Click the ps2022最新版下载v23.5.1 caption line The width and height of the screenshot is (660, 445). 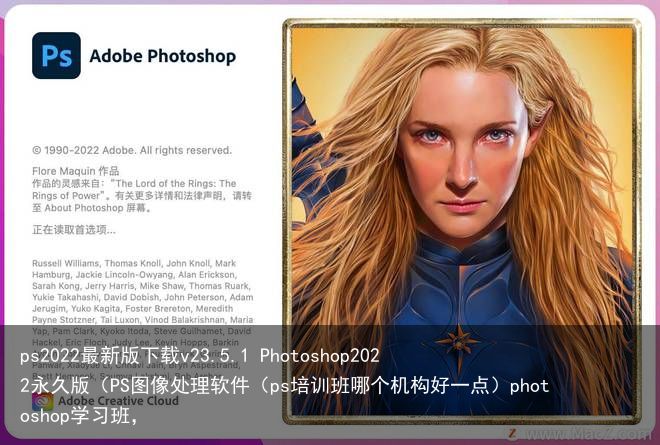coord(200,356)
